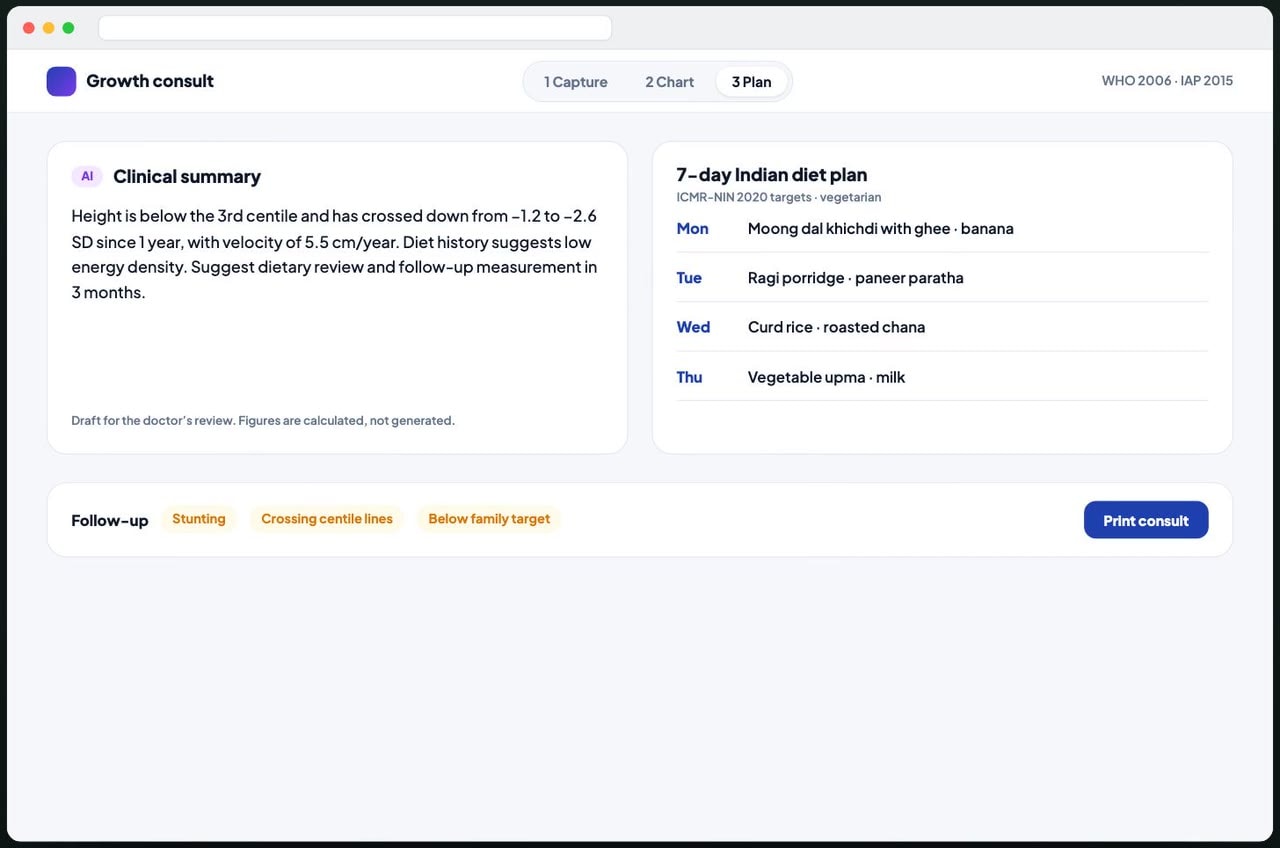Close the window with the red button
Screen dimensions: 1280x848
tap(29, 28)
